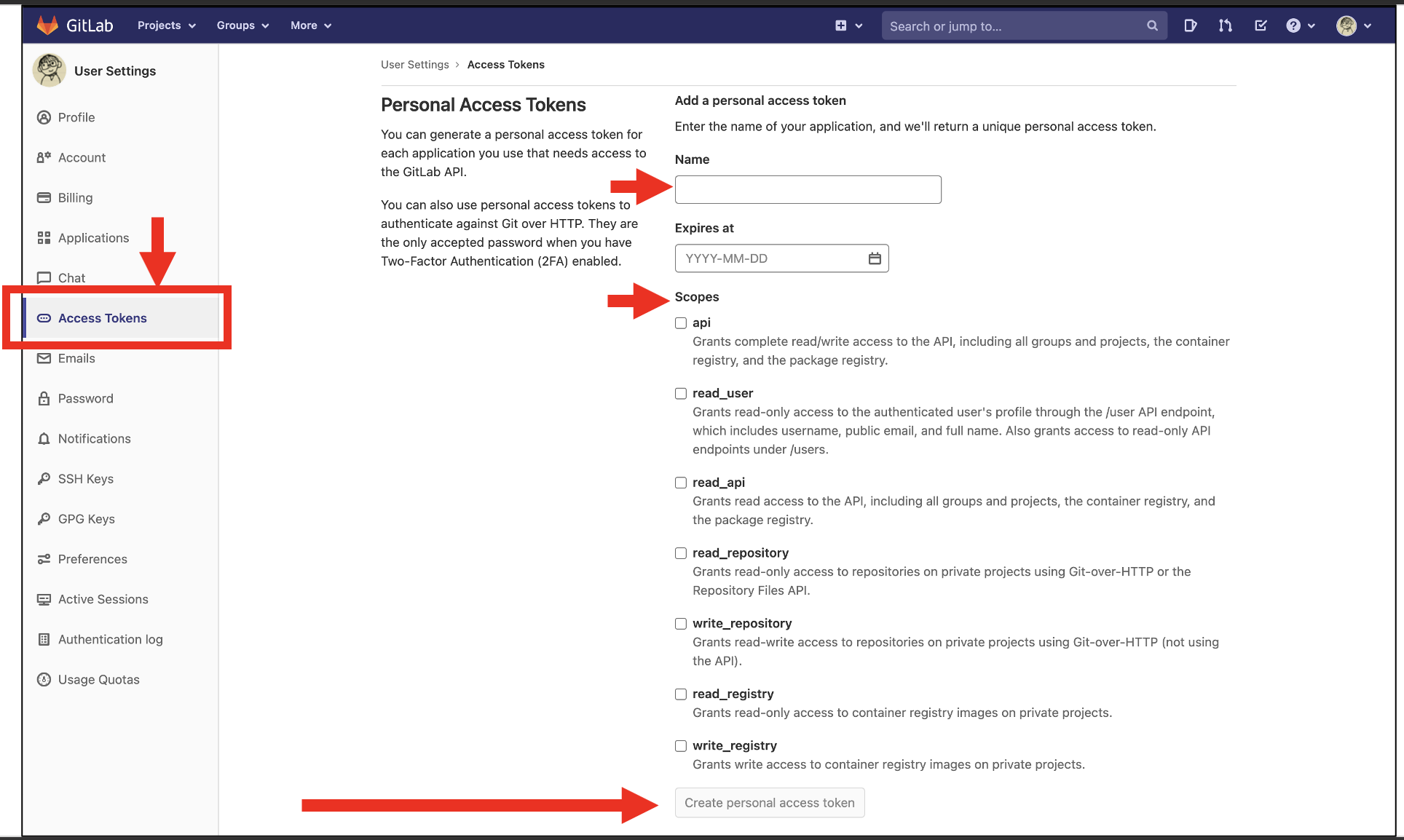Open Billing via its card icon
Screen dimensions: 1404x840
pos(44,197)
